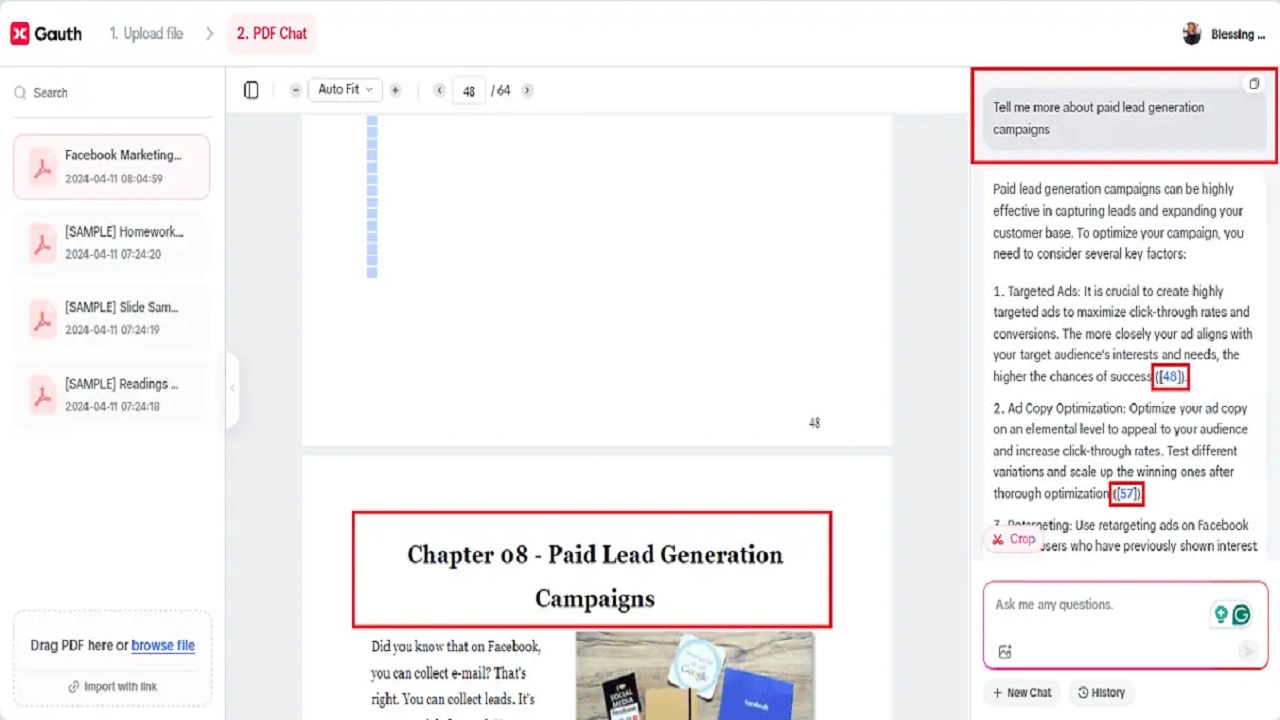The width and height of the screenshot is (1280, 720).
Task: Open the Auto Fit zoom dropdown
Action: tap(344, 89)
